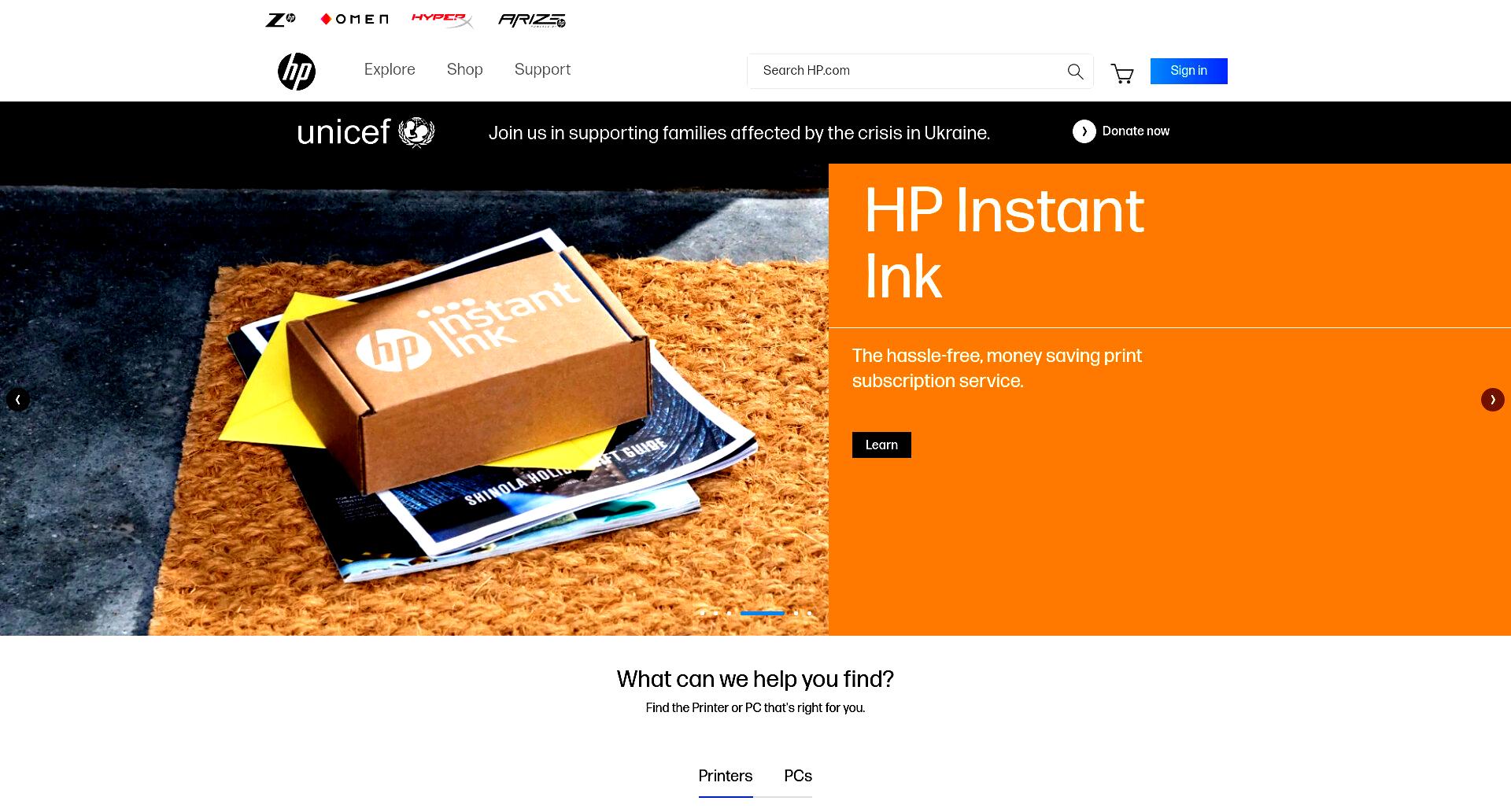Open the HP logo home link

(x=297, y=72)
